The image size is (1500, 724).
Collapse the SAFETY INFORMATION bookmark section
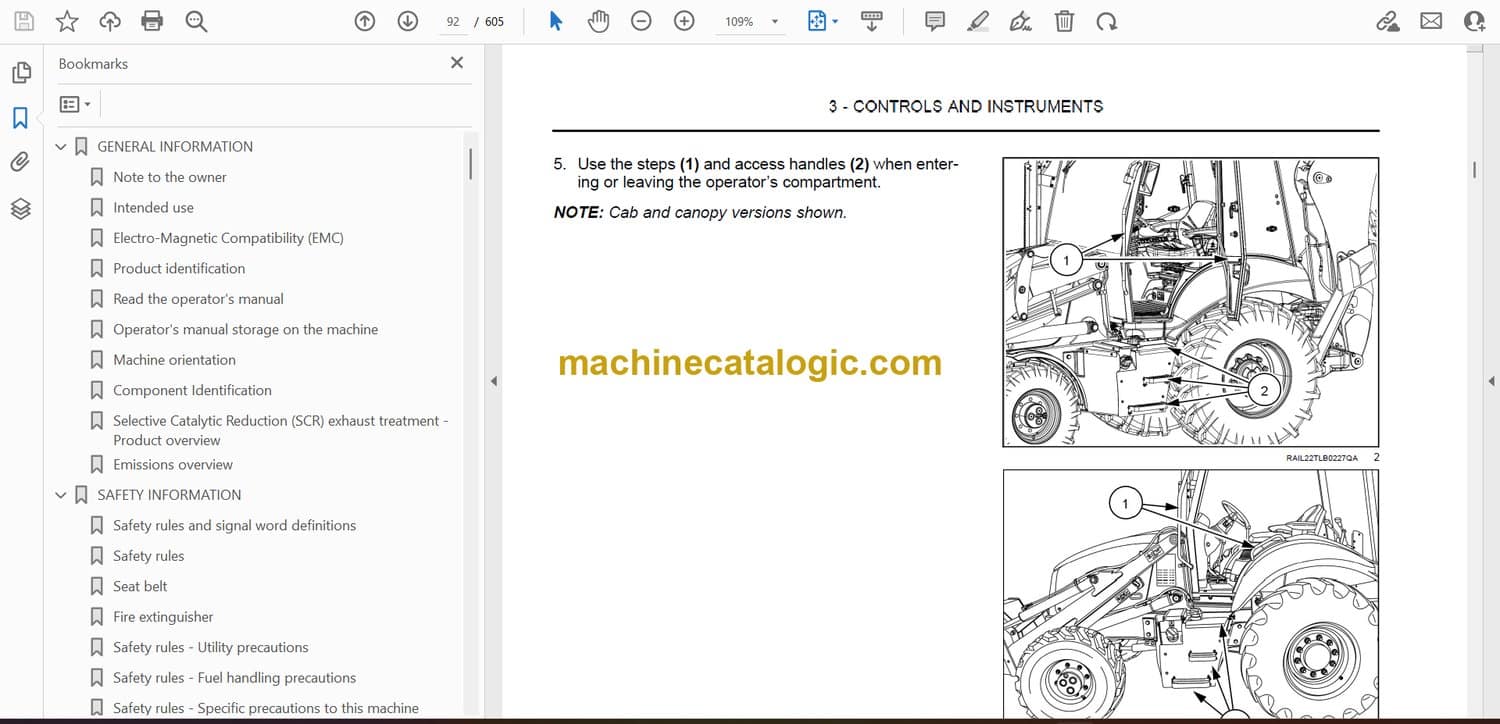click(61, 495)
